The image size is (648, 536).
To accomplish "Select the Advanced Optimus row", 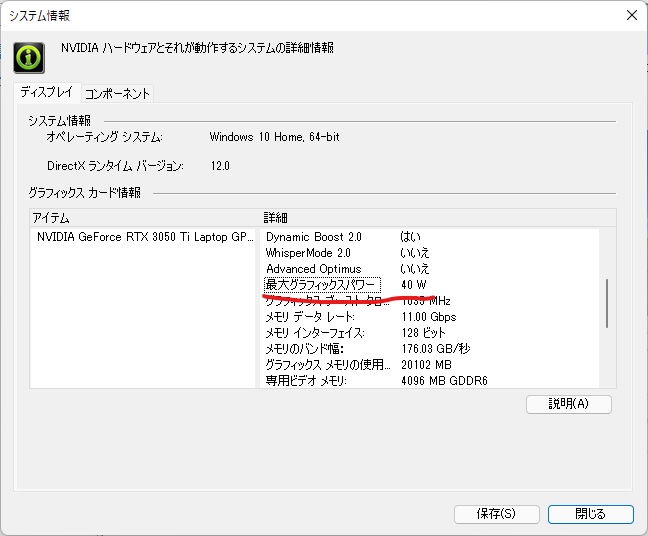I will [430, 269].
